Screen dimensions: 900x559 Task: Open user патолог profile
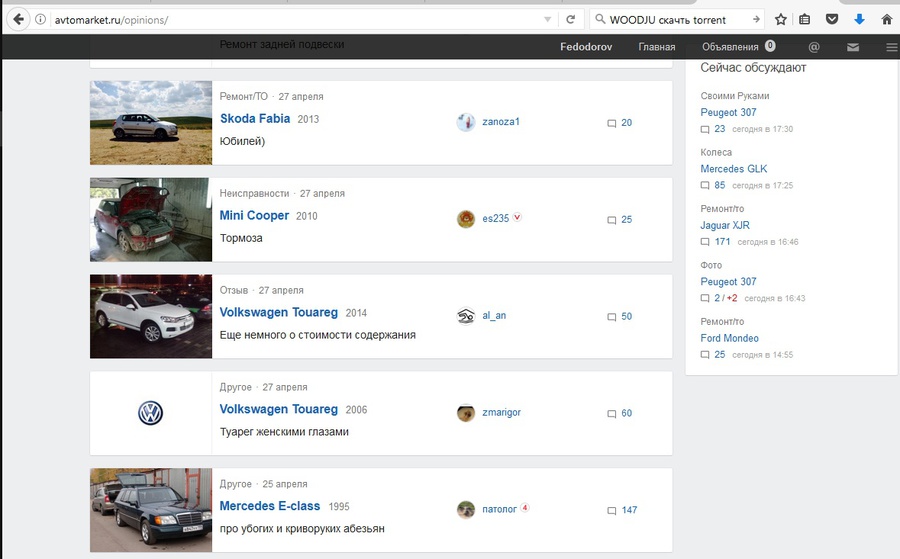coord(499,509)
